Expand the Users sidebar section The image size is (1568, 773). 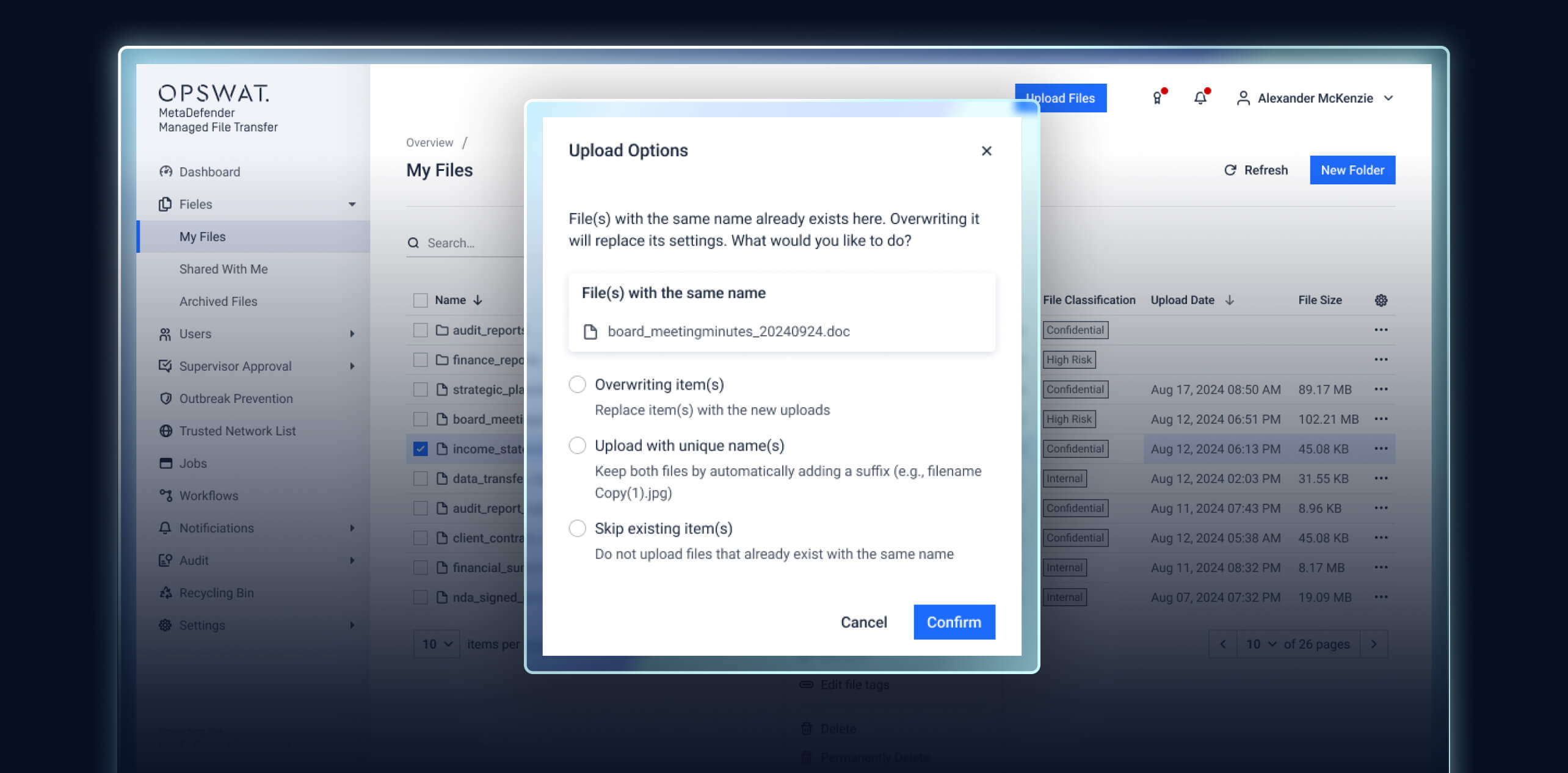[x=194, y=333]
